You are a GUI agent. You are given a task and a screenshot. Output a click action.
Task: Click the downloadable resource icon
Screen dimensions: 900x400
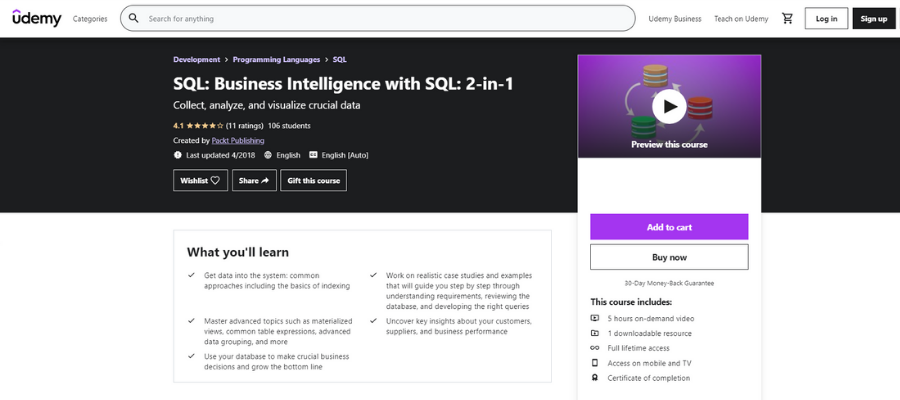(595, 333)
